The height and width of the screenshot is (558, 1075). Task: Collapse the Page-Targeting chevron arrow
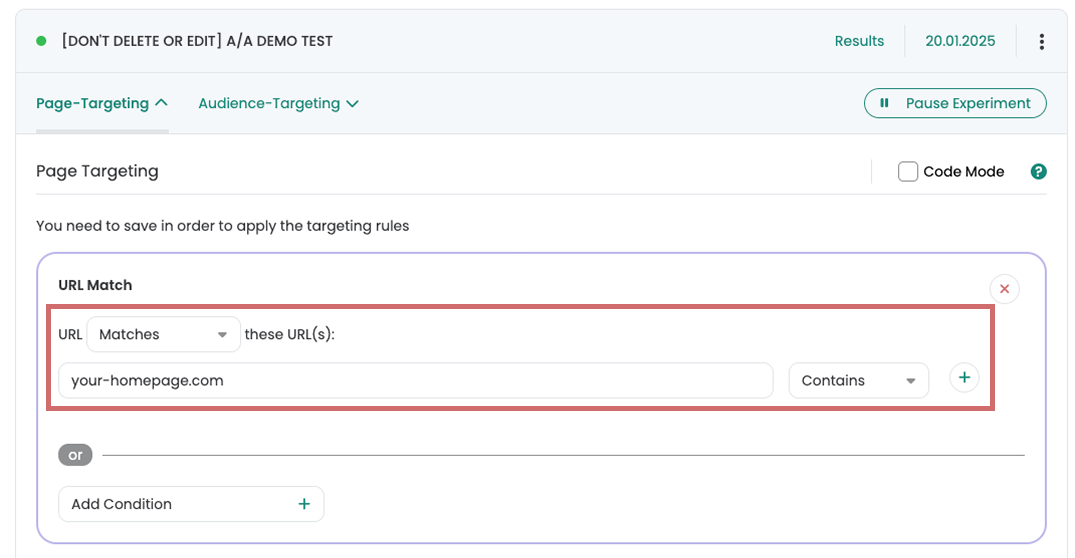161,102
